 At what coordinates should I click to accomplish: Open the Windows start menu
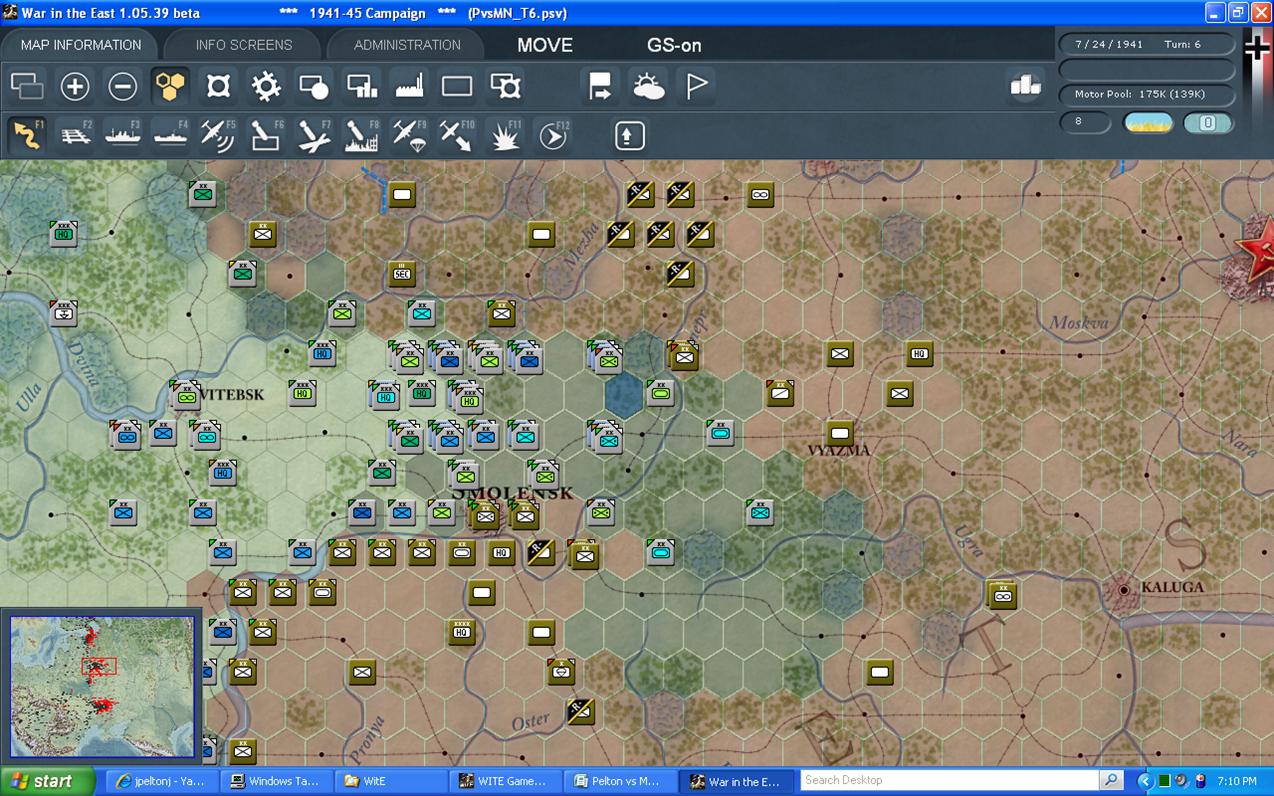(x=48, y=781)
